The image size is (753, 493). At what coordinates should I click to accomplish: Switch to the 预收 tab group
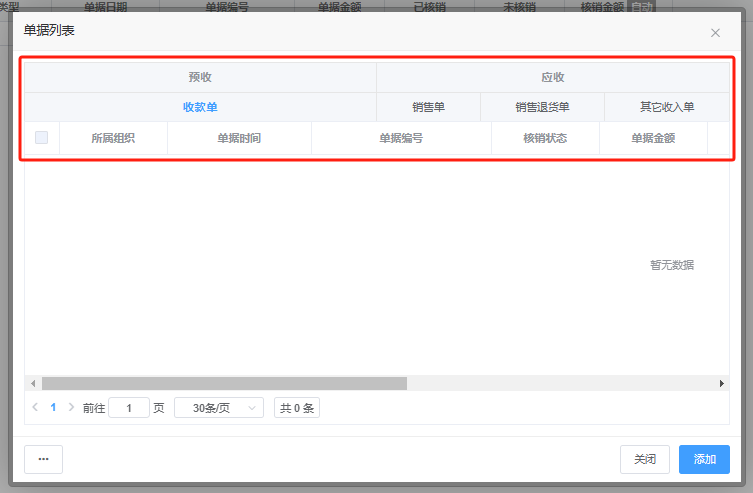pyautogui.click(x=200, y=77)
